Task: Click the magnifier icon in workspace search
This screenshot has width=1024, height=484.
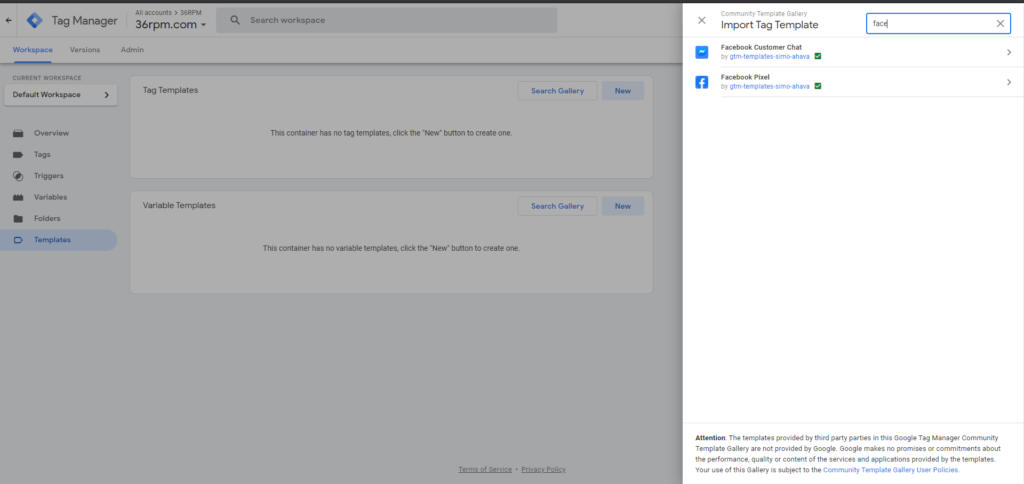Action: point(236,20)
